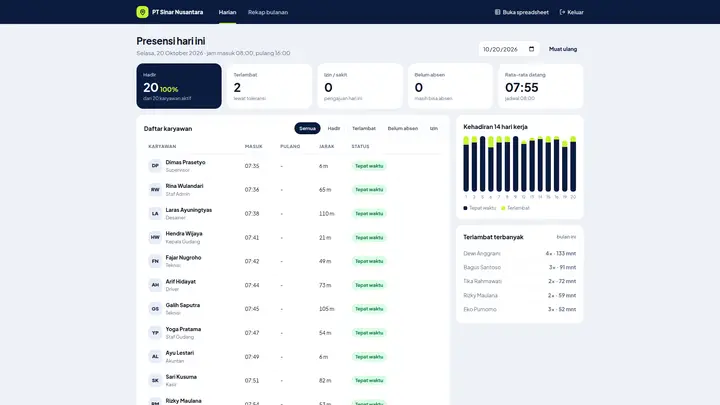Screen dimensions: 720x405
Task: Click the bulan ini label
Action: point(566,237)
